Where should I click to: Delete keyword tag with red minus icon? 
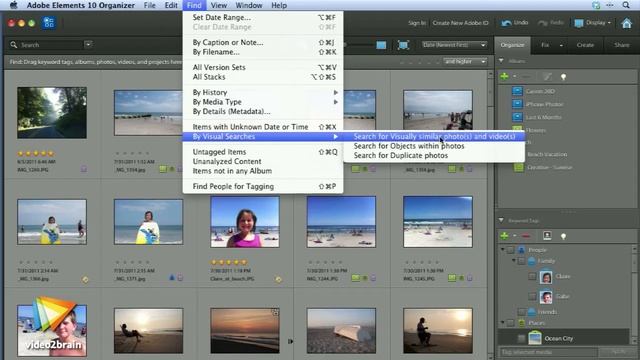(x=526, y=236)
